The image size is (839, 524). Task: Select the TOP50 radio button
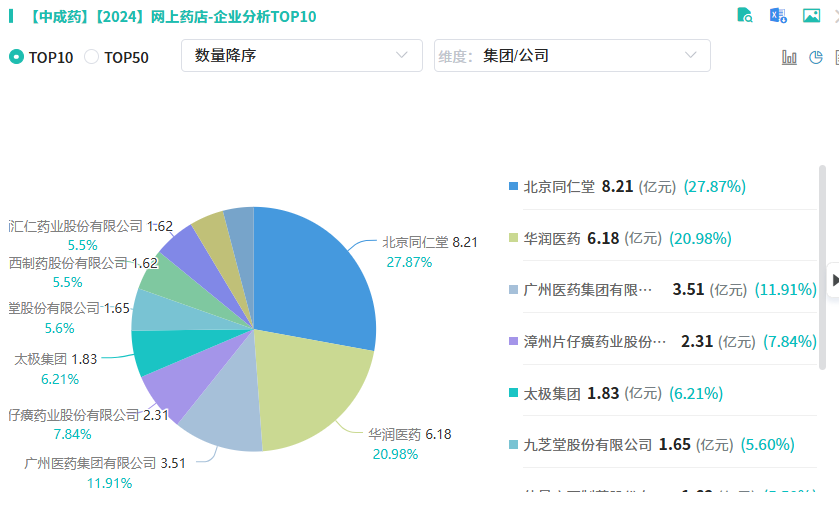point(92,57)
